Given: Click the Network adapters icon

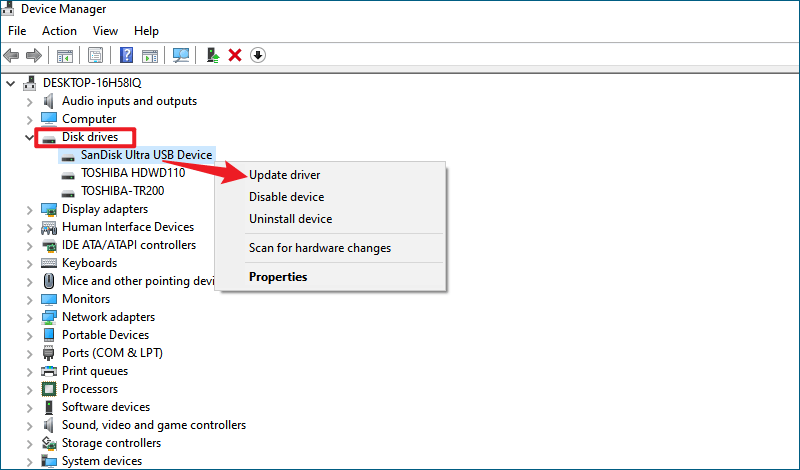Looking at the screenshot, I should coord(49,317).
